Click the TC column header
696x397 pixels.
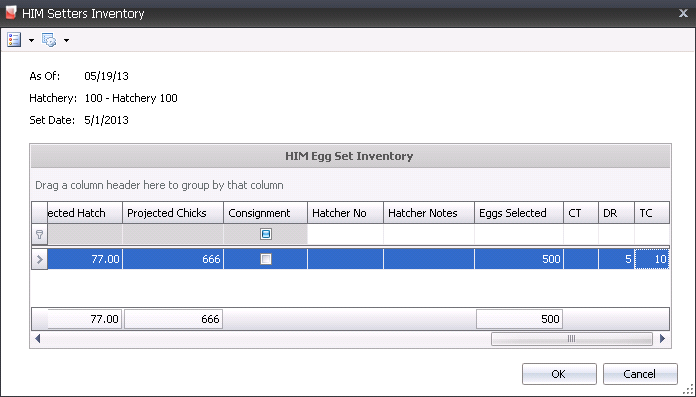(652, 213)
